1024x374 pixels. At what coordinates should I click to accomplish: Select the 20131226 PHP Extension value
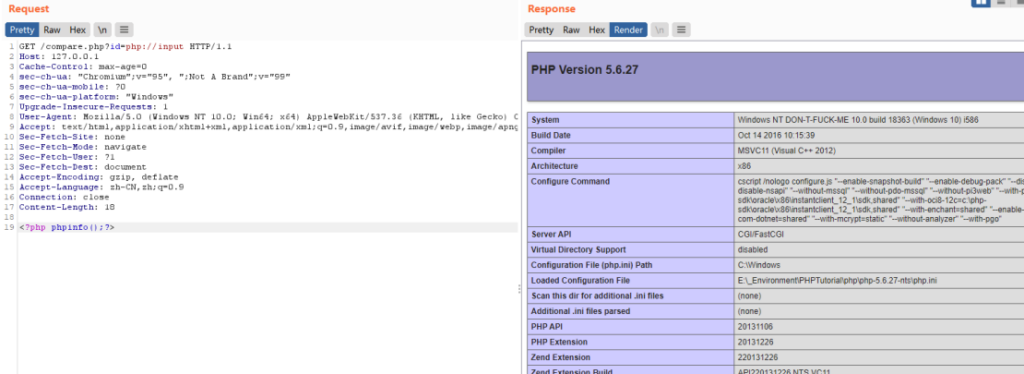tap(879, 342)
